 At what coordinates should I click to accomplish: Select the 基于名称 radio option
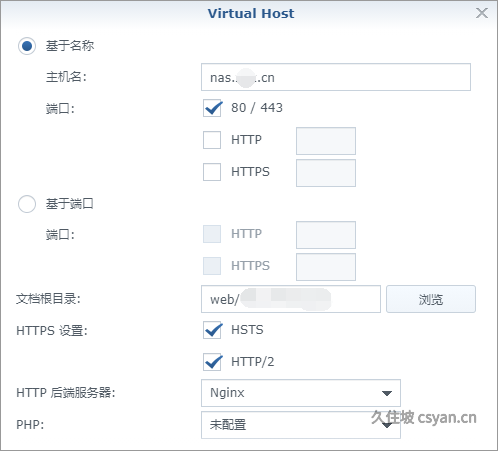tap(27, 46)
